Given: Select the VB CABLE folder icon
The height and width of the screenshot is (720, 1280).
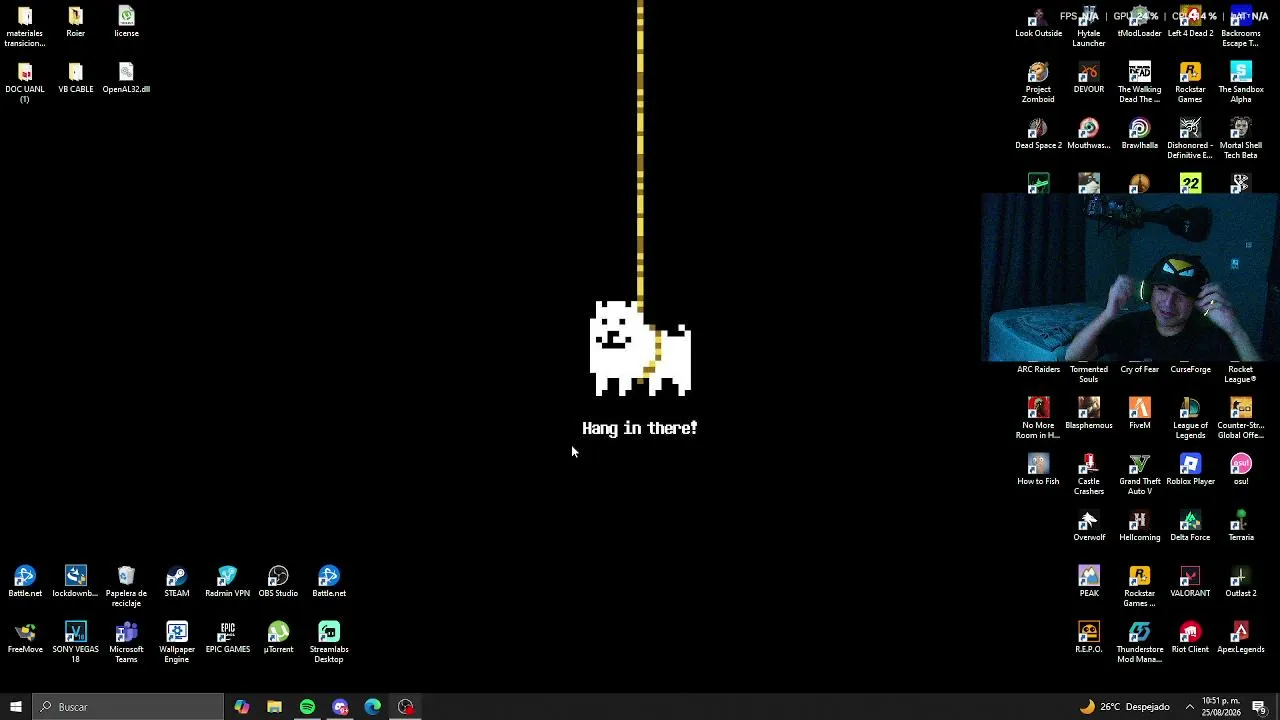Looking at the screenshot, I should (x=75, y=77).
